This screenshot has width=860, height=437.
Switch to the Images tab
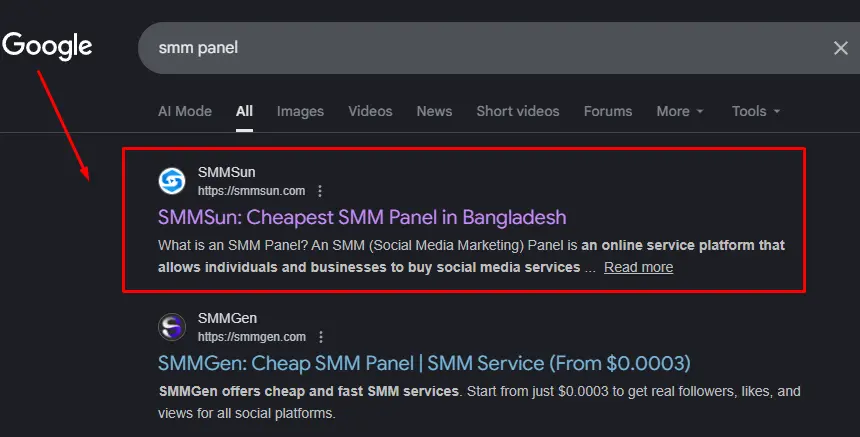coord(300,111)
